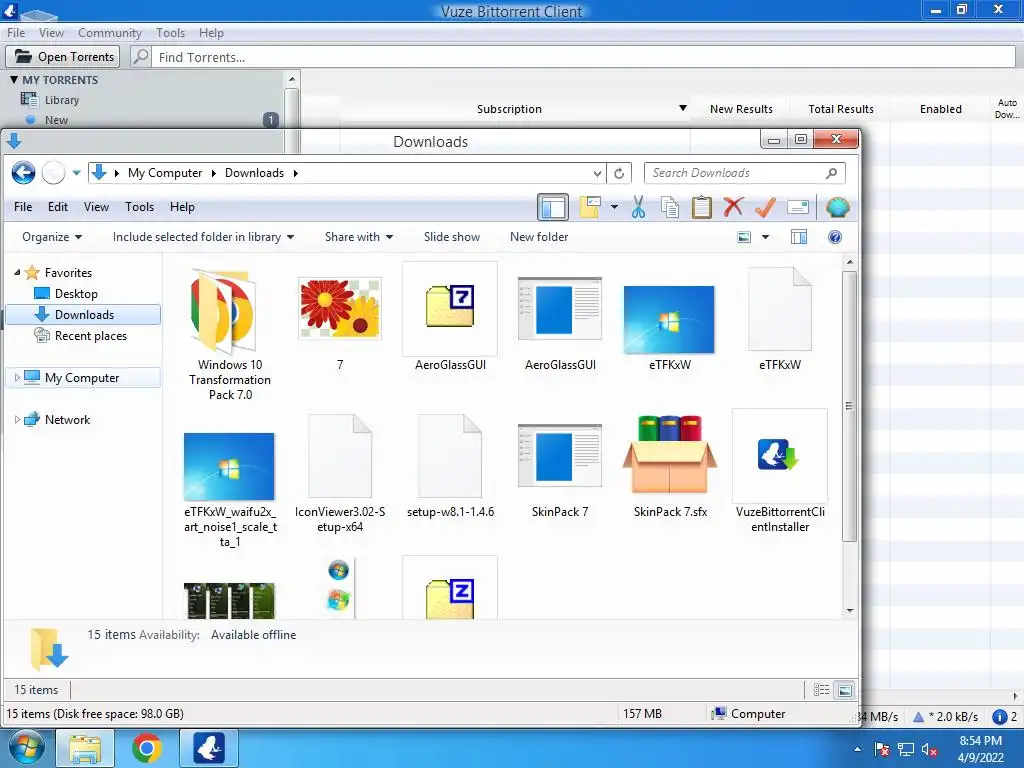
Task: Select setup-w8.1-1.4.6 file
Action: point(450,466)
